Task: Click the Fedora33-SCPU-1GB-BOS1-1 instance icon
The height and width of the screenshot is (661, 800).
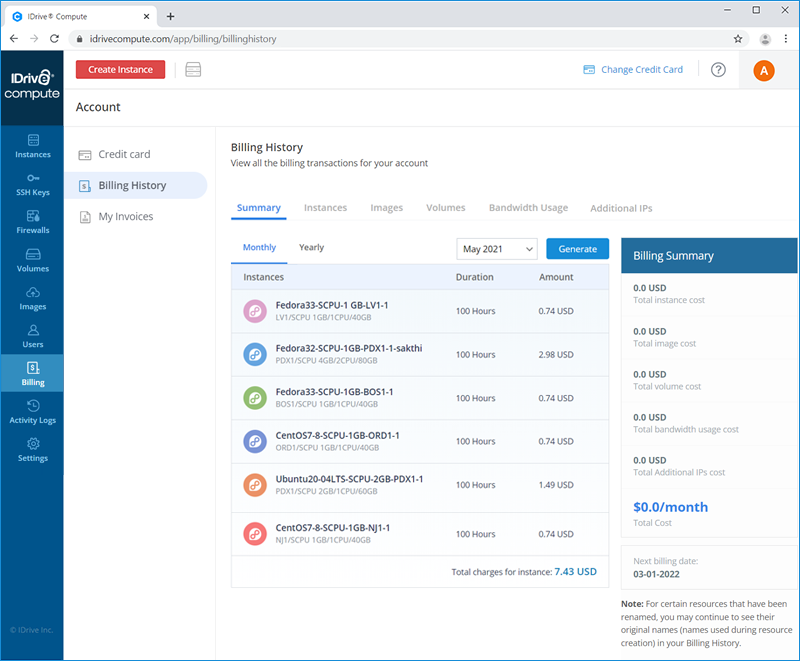Action: (x=255, y=398)
